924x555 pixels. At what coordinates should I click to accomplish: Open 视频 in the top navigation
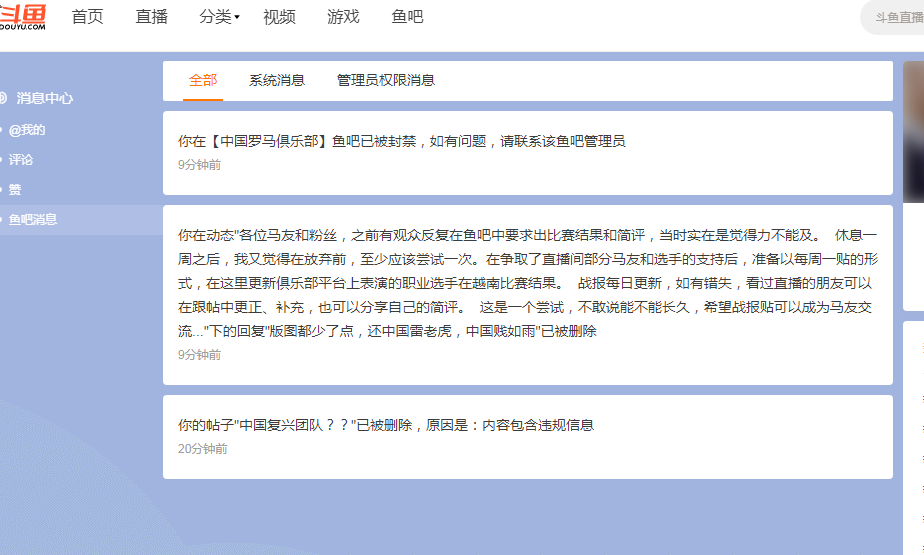tap(279, 17)
